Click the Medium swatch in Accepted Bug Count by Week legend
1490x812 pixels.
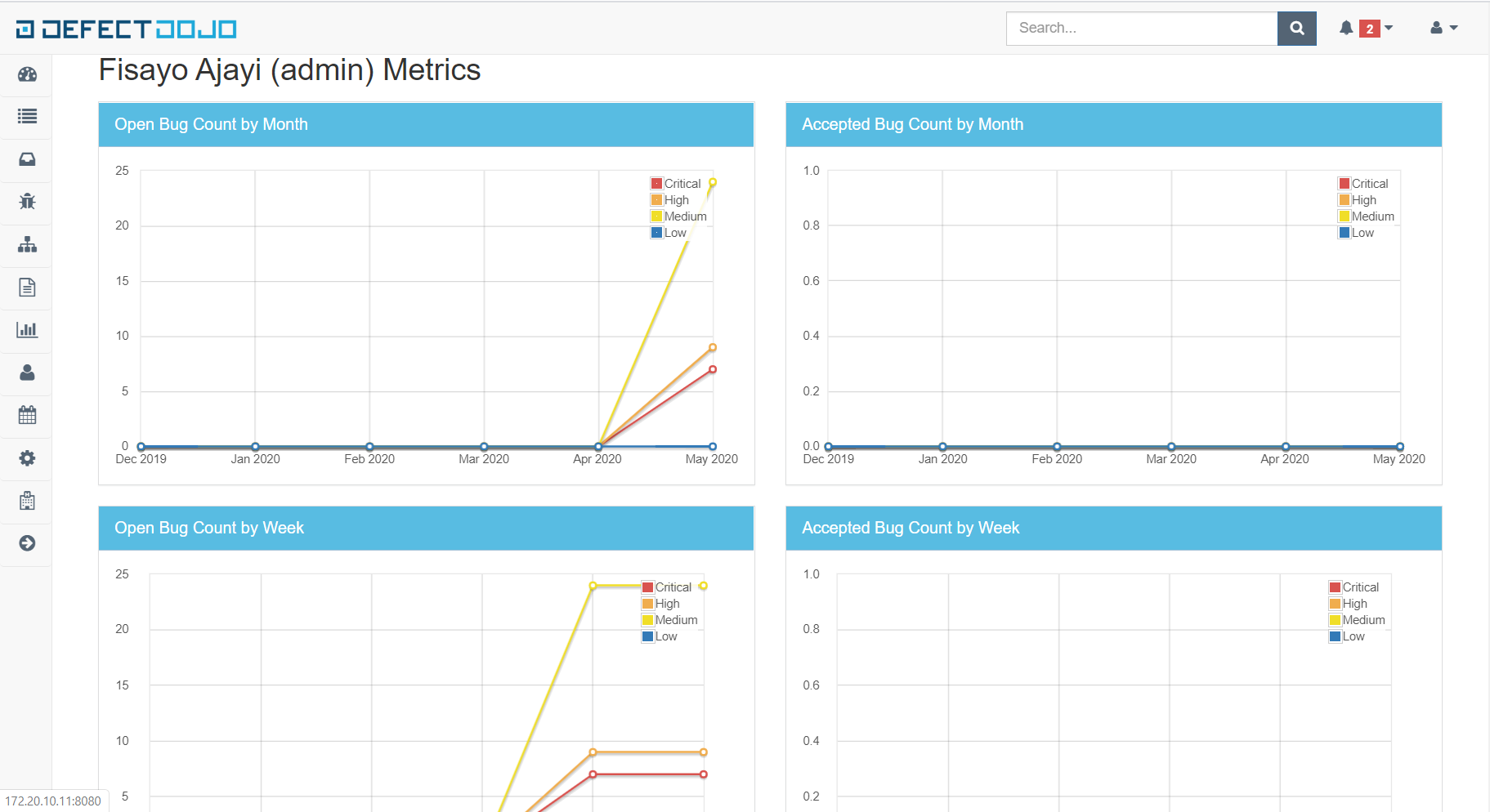coord(1335,620)
